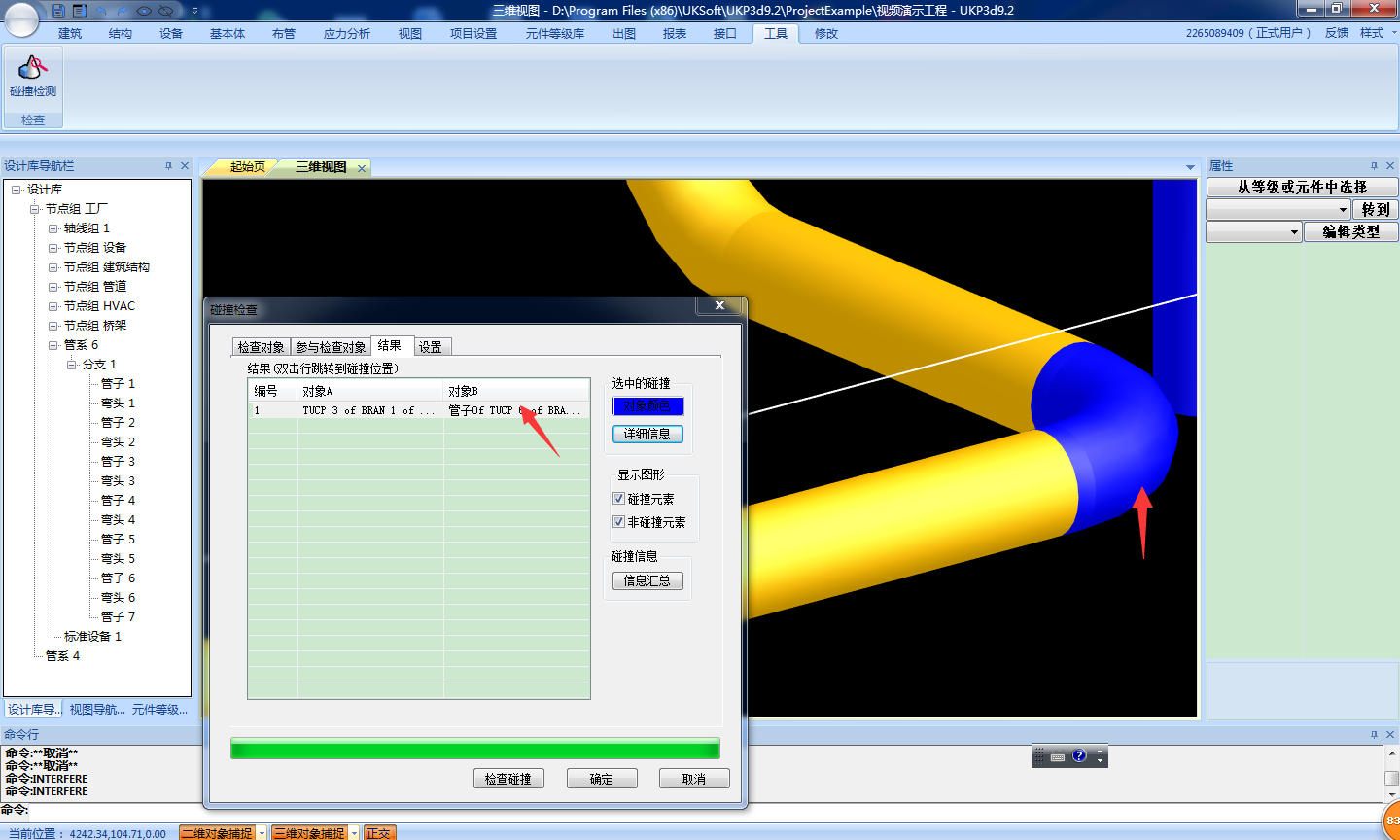Toggle the 非碰撞元素 checkbox
The image size is (1400, 840).
point(618,522)
